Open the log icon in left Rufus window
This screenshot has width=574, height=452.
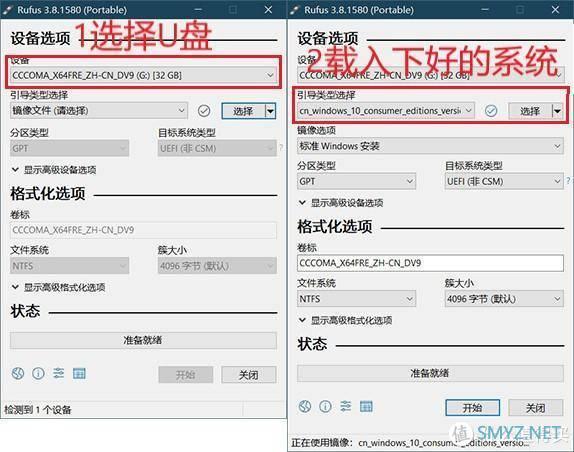79,373
